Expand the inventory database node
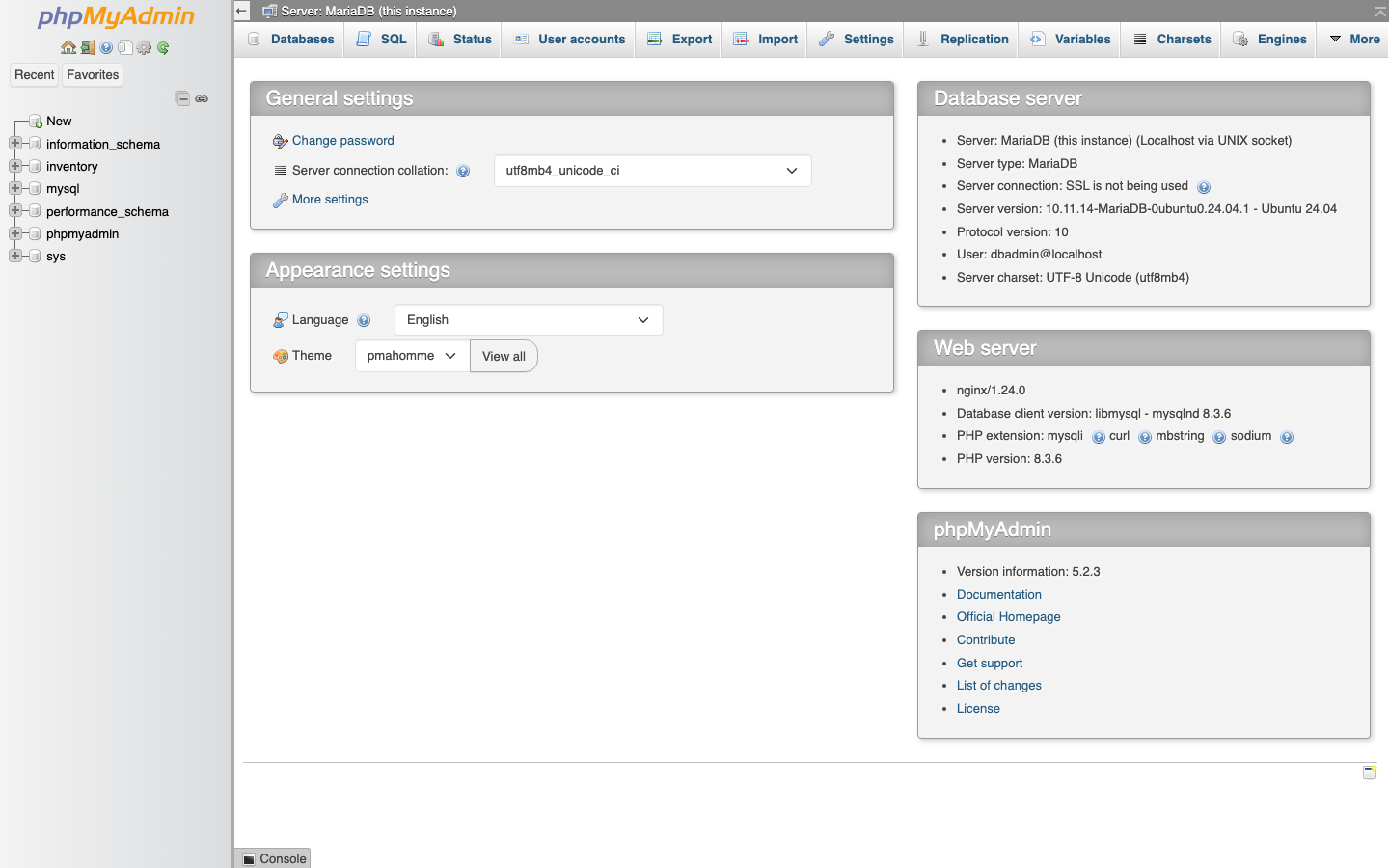Viewport: 1389px width, 868px height. click(14, 166)
